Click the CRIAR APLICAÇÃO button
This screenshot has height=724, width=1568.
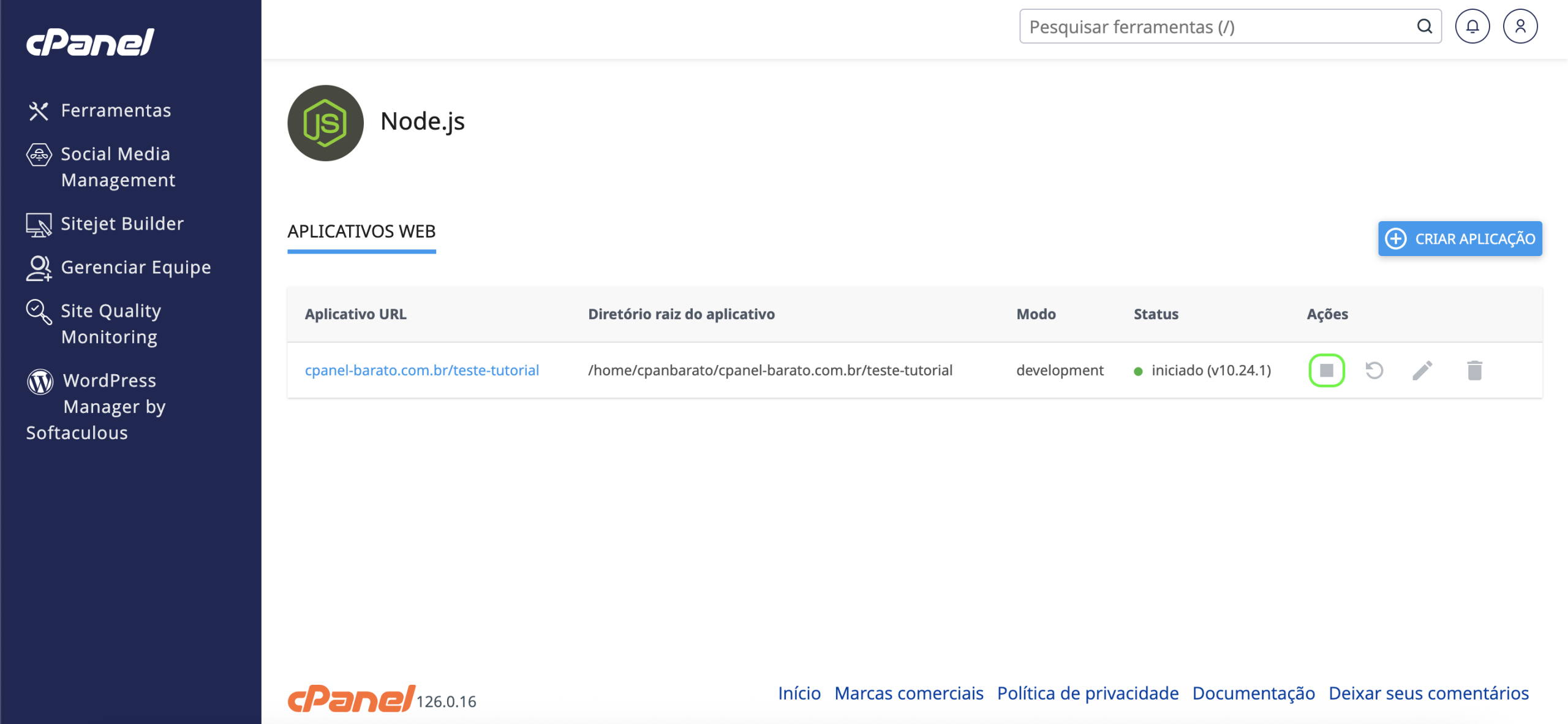click(1460, 238)
